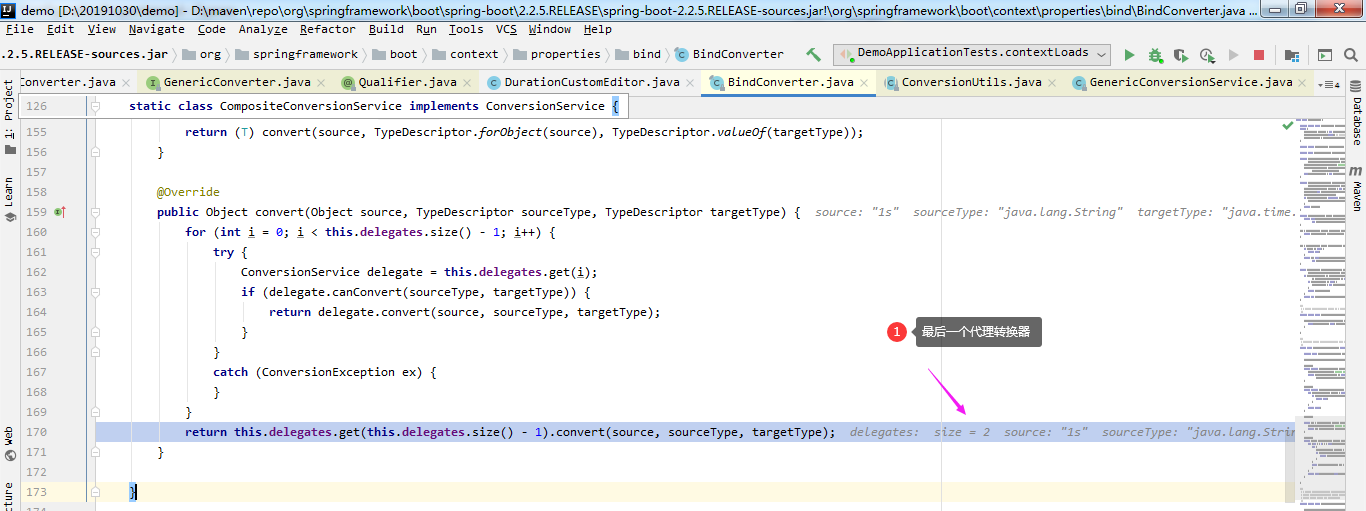Image resolution: width=1366 pixels, height=511 pixels.
Task: Click '@Override' annotation on line 158
Action: click(x=188, y=192)
